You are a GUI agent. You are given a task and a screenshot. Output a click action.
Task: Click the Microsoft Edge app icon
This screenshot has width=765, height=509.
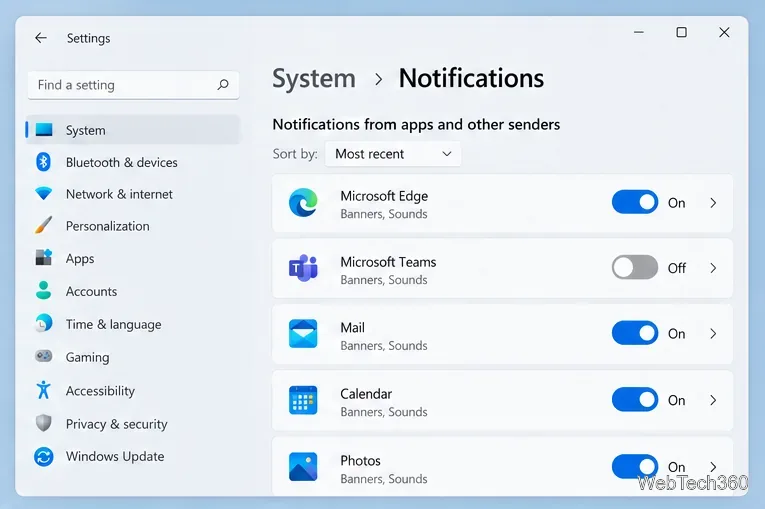[x=303, y=203]
